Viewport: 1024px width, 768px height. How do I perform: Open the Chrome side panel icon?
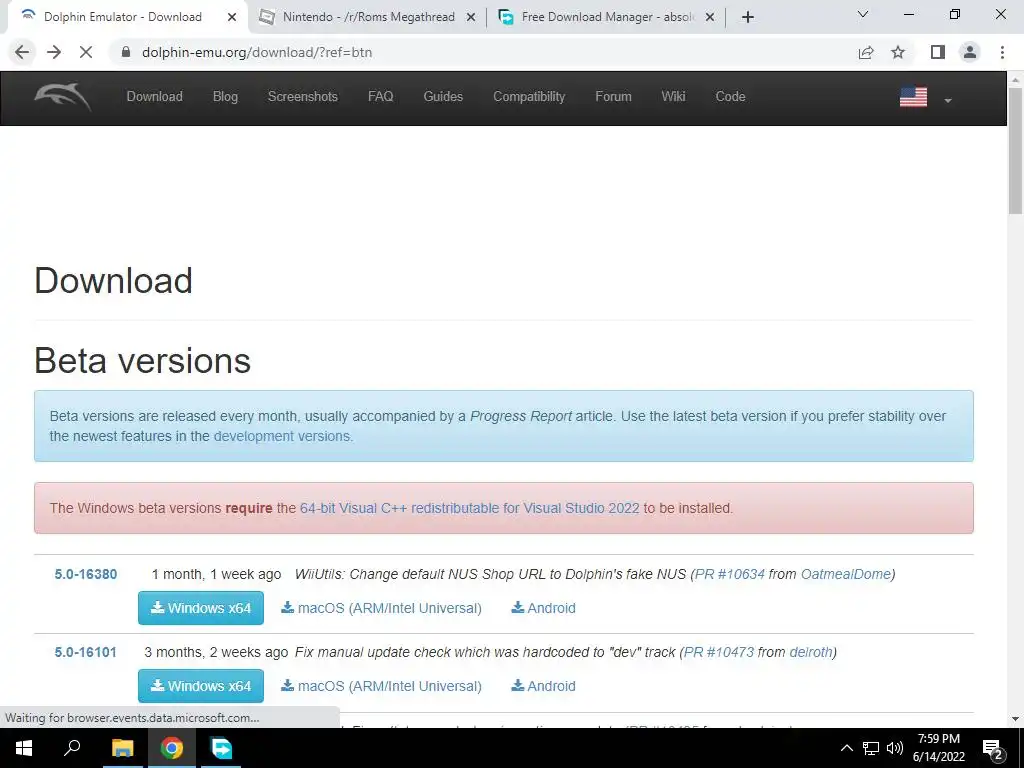point(938,52)
